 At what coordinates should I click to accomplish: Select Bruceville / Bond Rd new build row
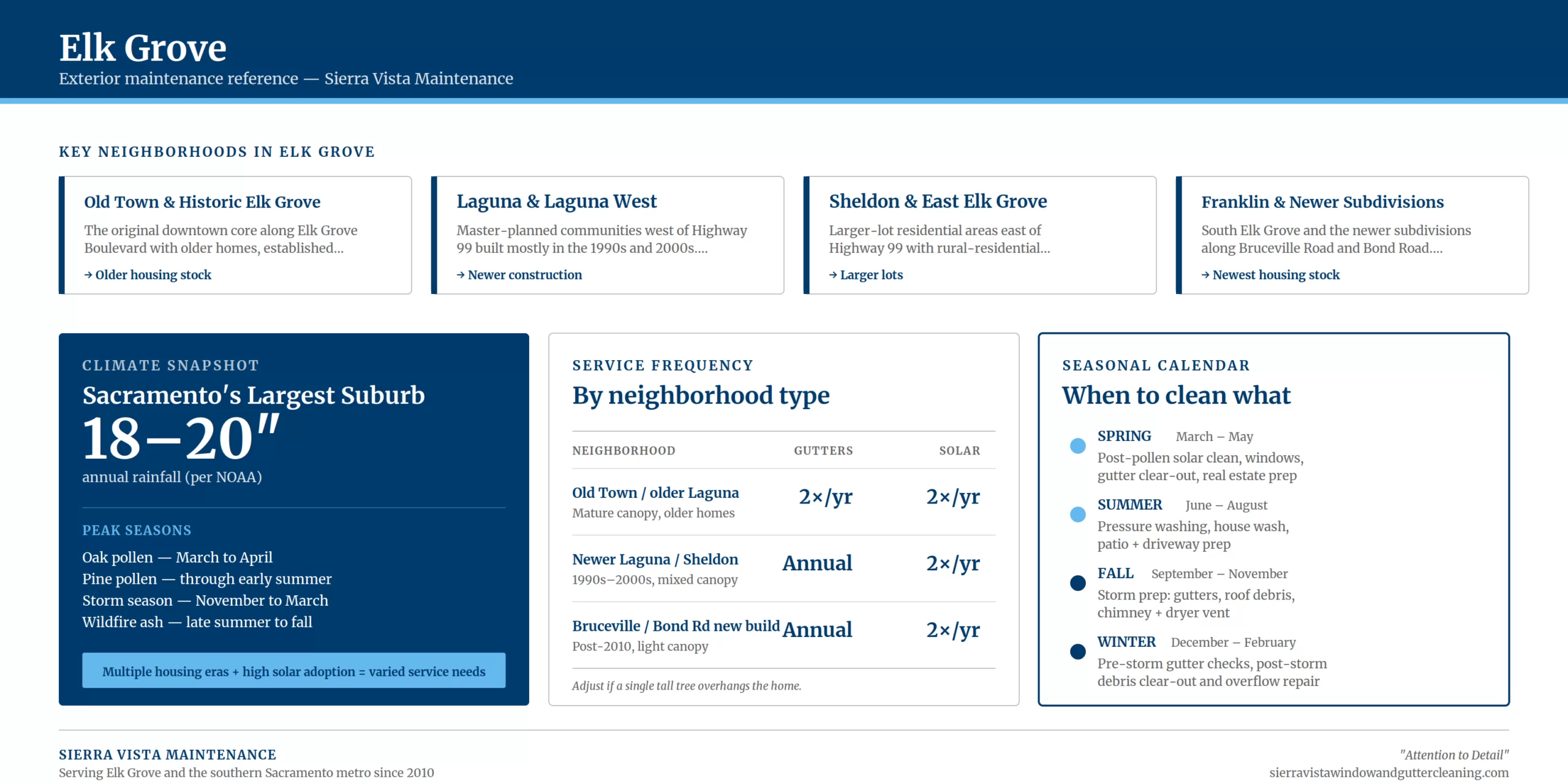coord(784,635)
